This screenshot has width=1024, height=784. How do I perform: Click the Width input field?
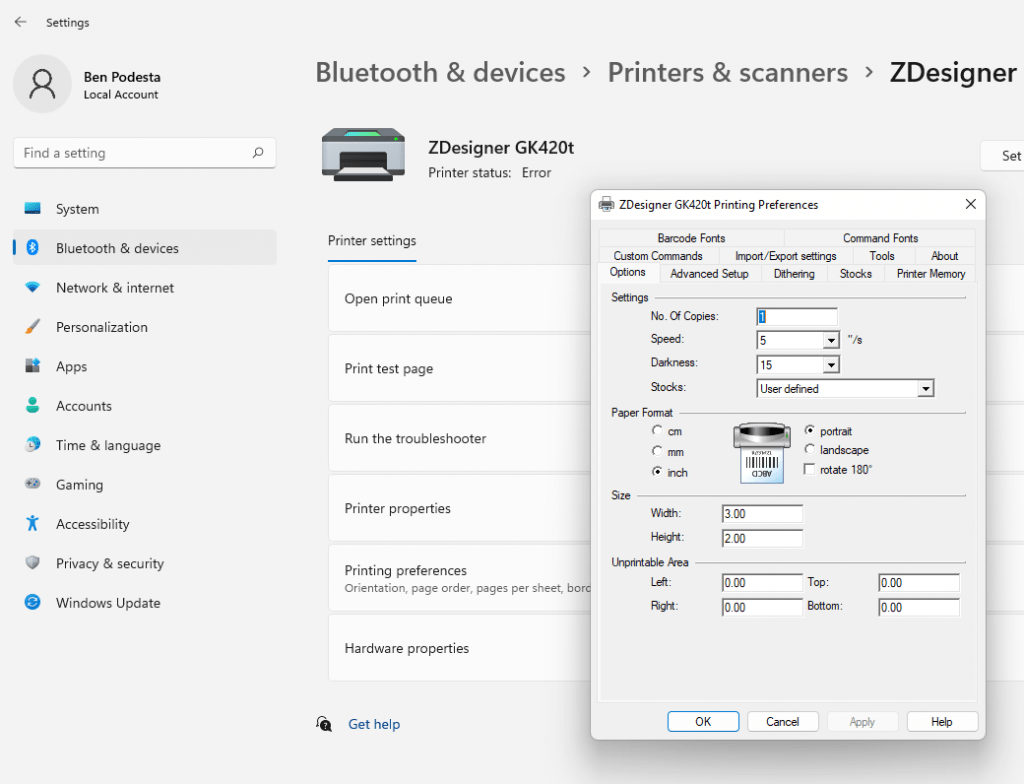[x=761, y=513]
